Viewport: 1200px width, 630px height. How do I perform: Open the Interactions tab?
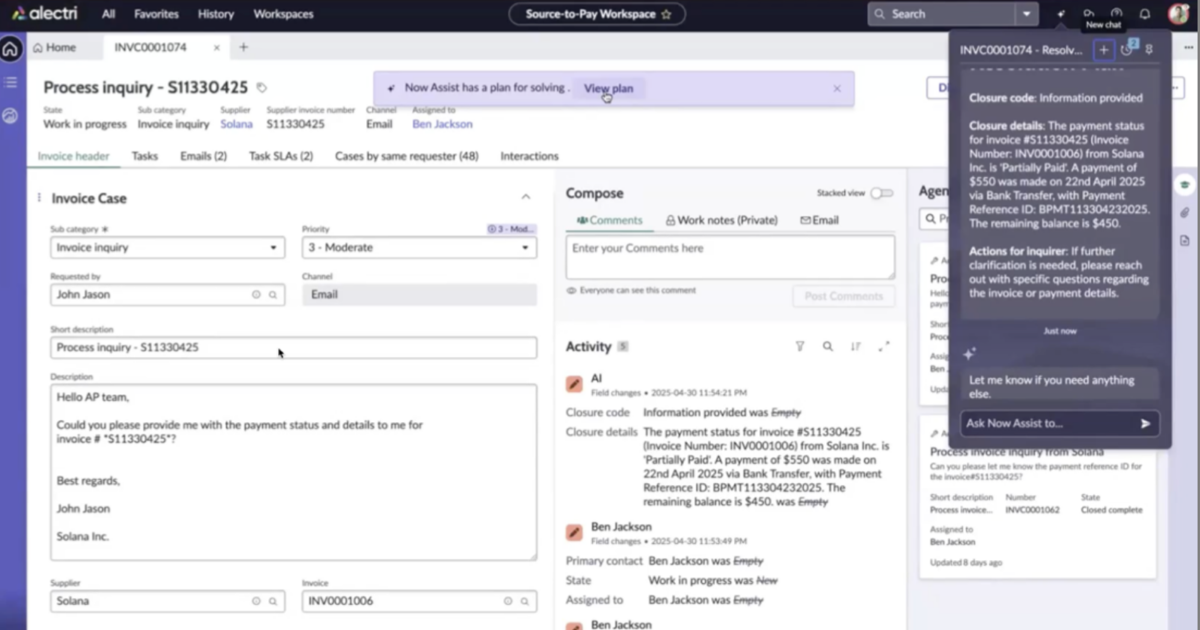point(529,156)
